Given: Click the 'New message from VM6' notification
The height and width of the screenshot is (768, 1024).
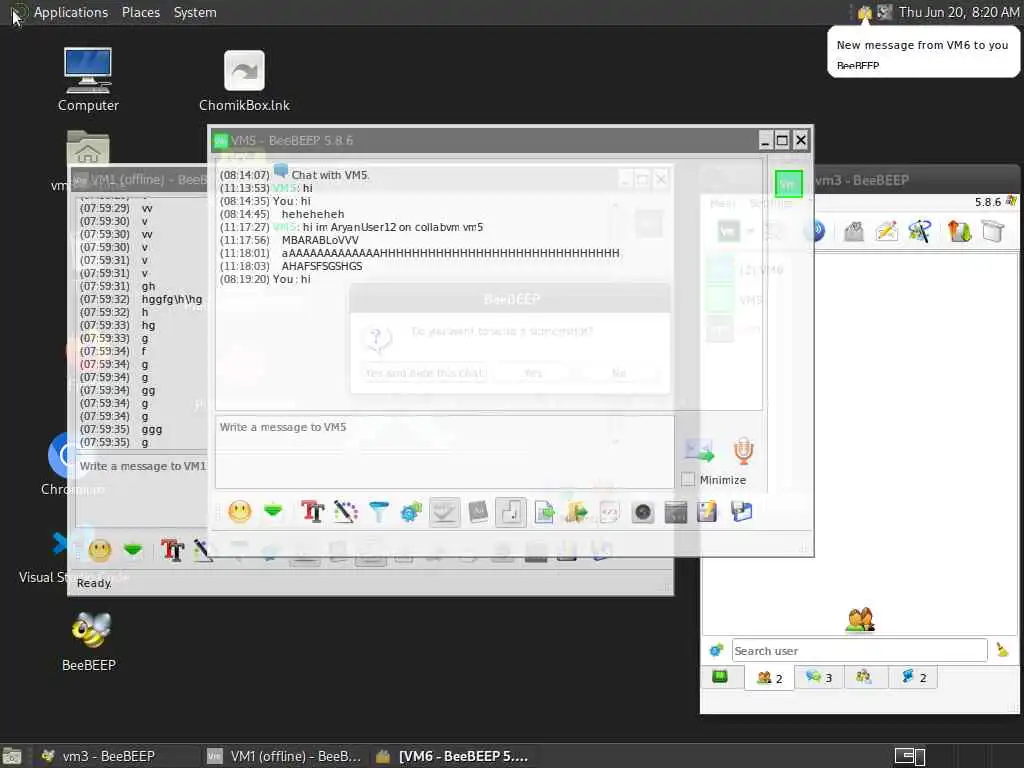Looking at the screenshot, I should [923, 52].
